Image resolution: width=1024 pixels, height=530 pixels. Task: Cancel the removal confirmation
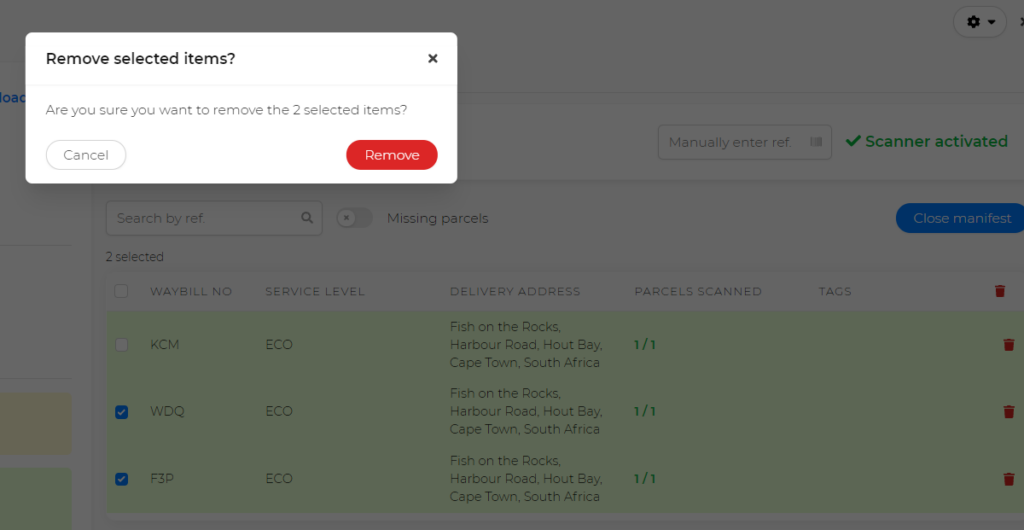tap(86, 155)
